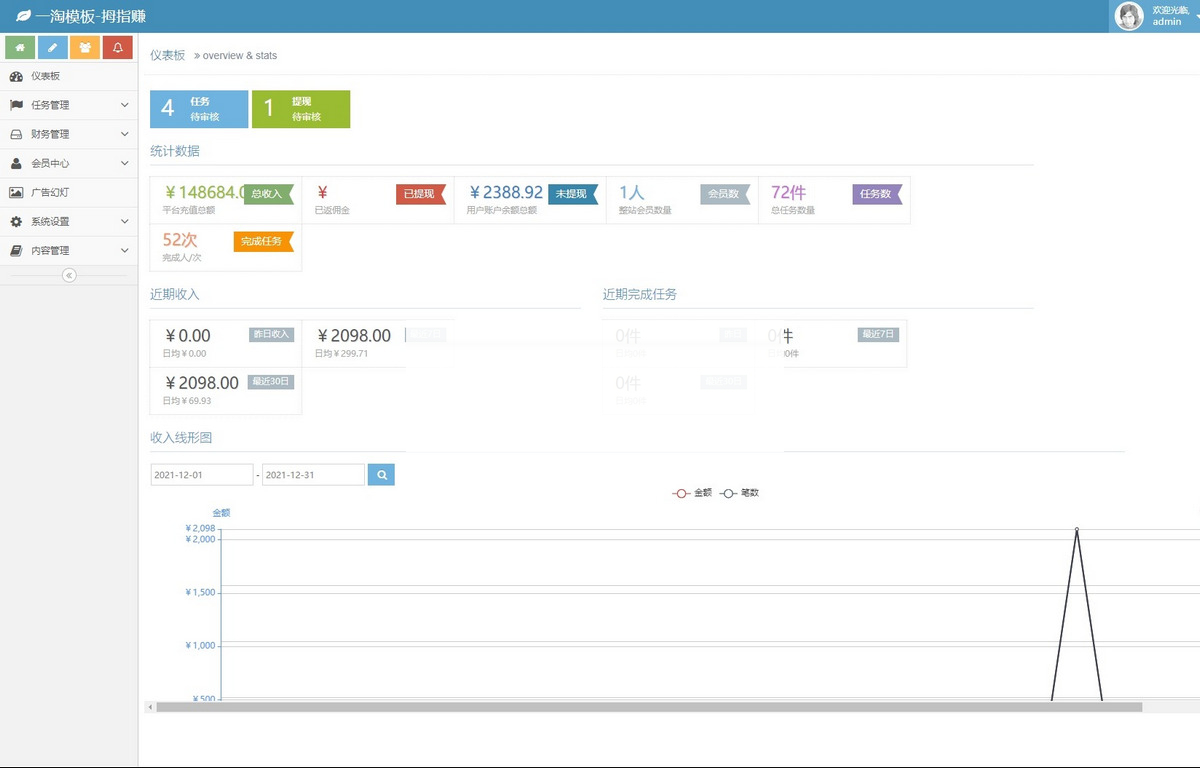Click the end date field 2021-12-31
This screenshot has height=768, width=1200.
tap(313, 475)
